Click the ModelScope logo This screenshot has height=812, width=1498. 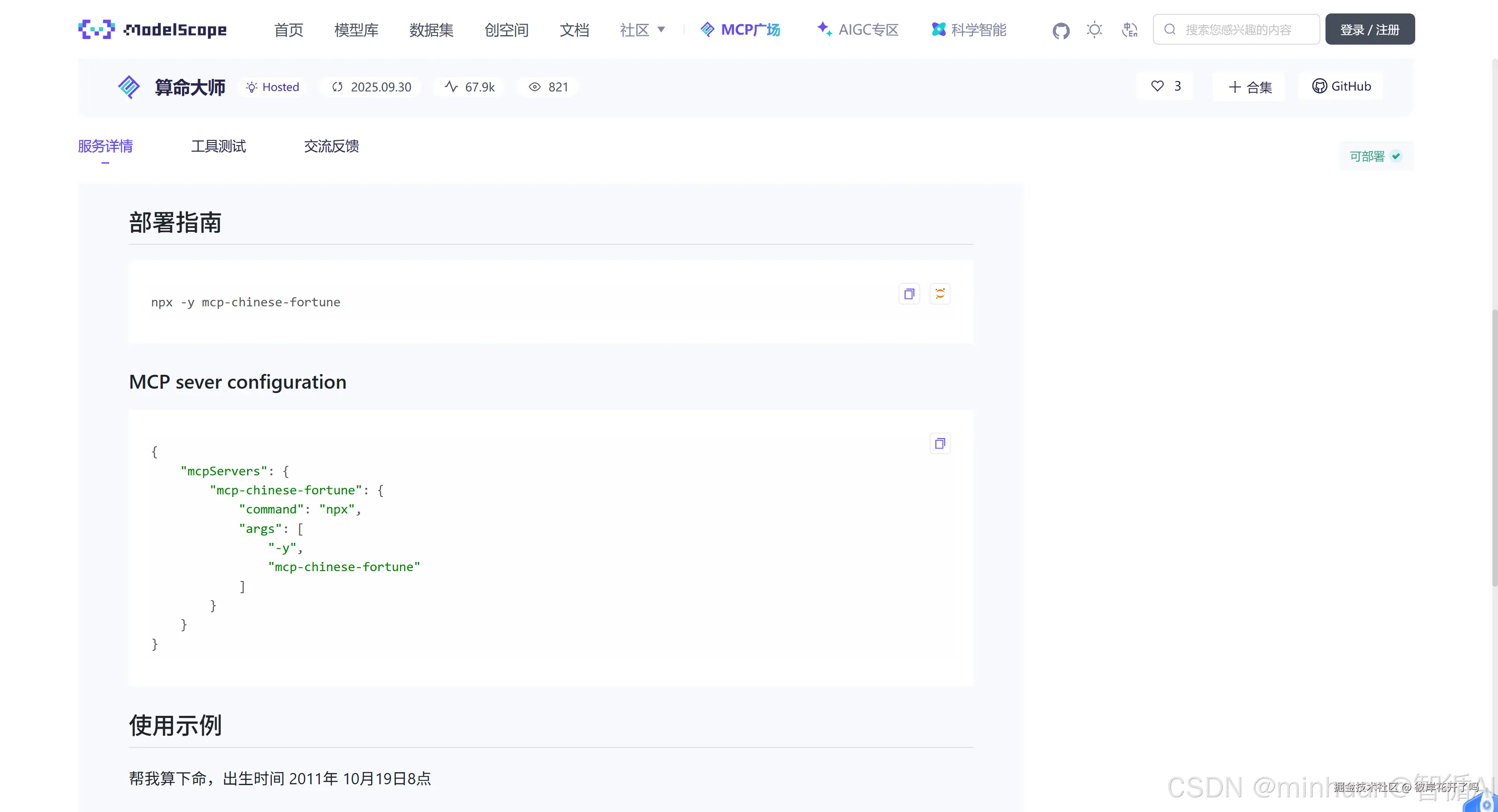(153, 29)
